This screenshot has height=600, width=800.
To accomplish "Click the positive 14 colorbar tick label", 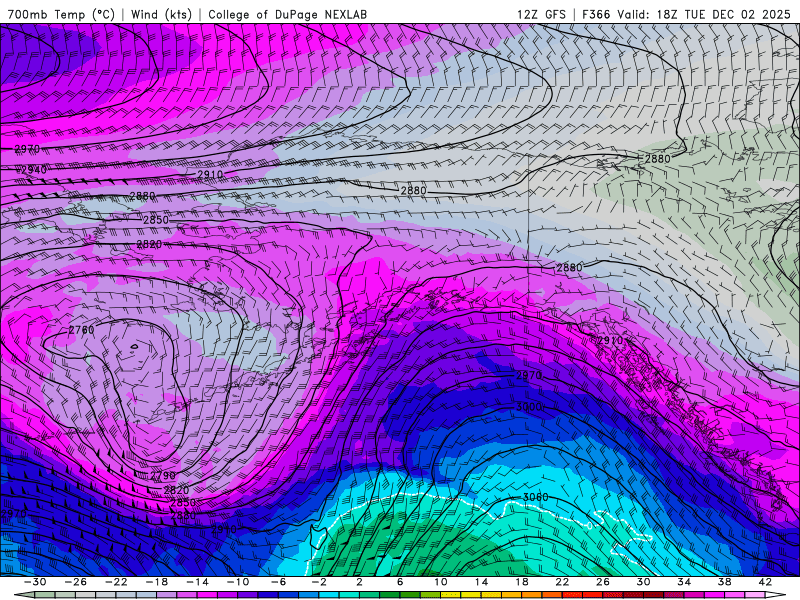I will [x=481, y=582].
